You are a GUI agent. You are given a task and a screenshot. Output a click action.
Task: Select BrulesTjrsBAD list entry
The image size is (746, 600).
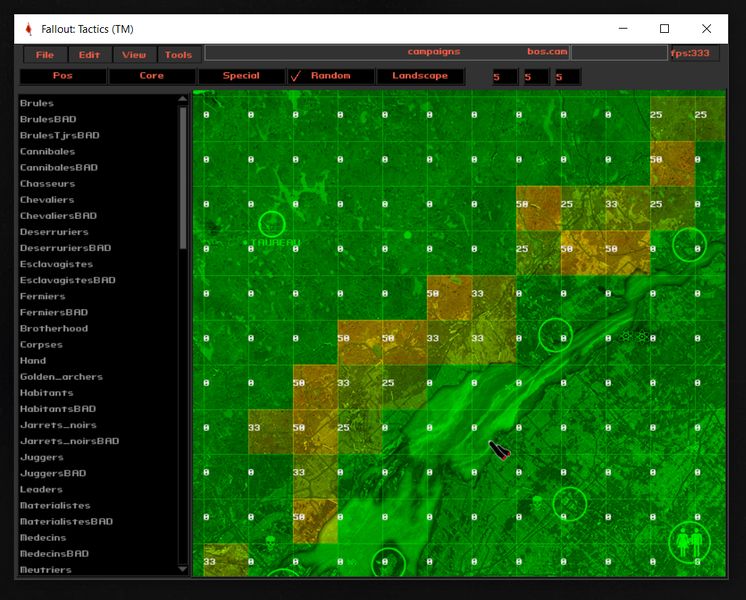[59, 136]
